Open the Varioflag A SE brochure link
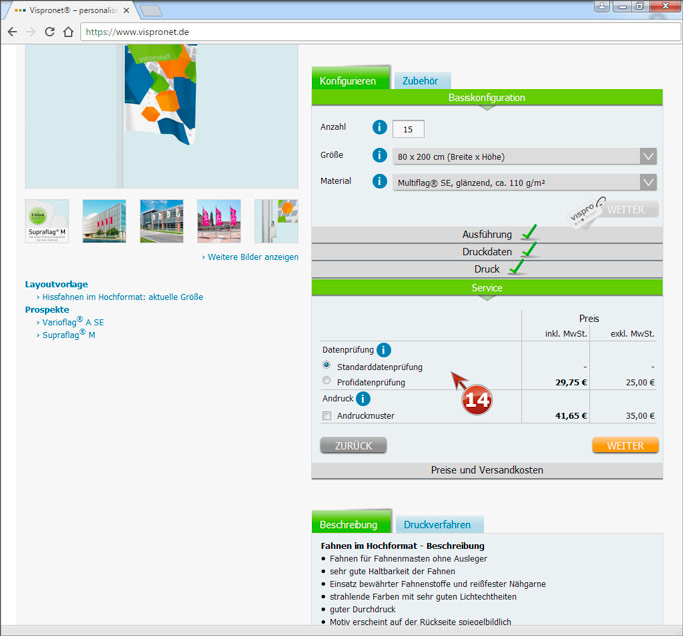This screenshot has width=683, height=636. coord(71,322)
